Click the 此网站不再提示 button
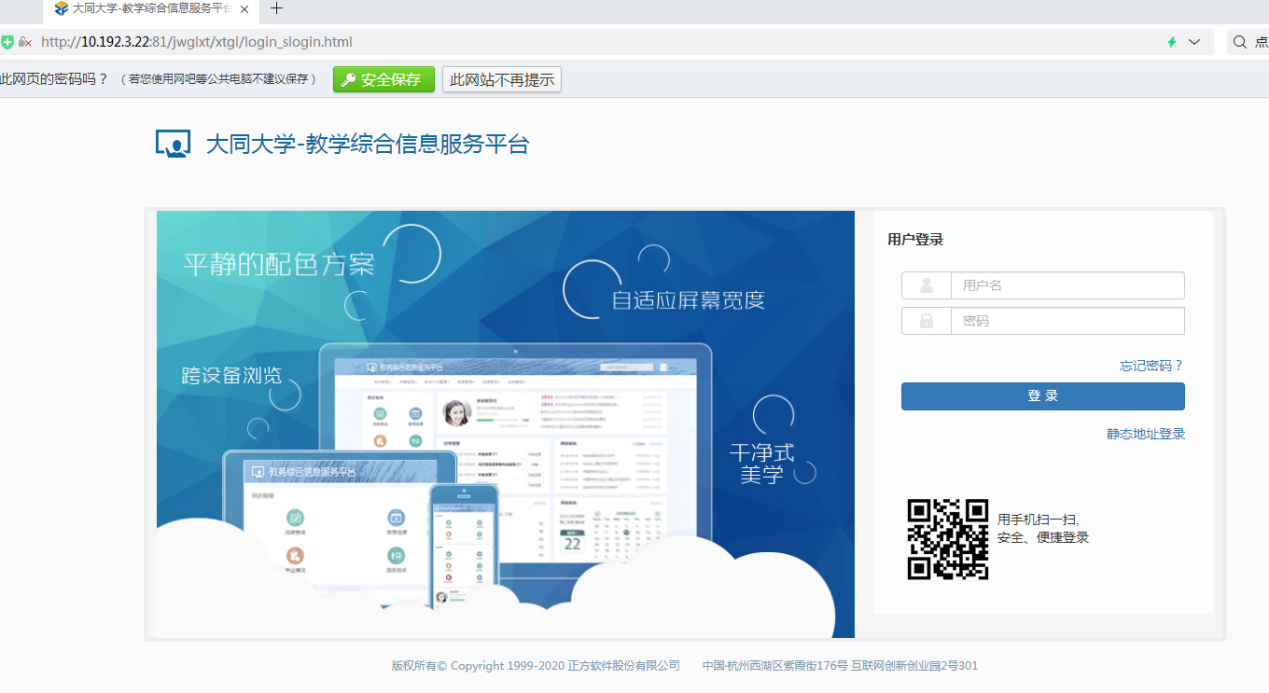Viewport: 1269px width, 693px height. (x=501, y=80)
